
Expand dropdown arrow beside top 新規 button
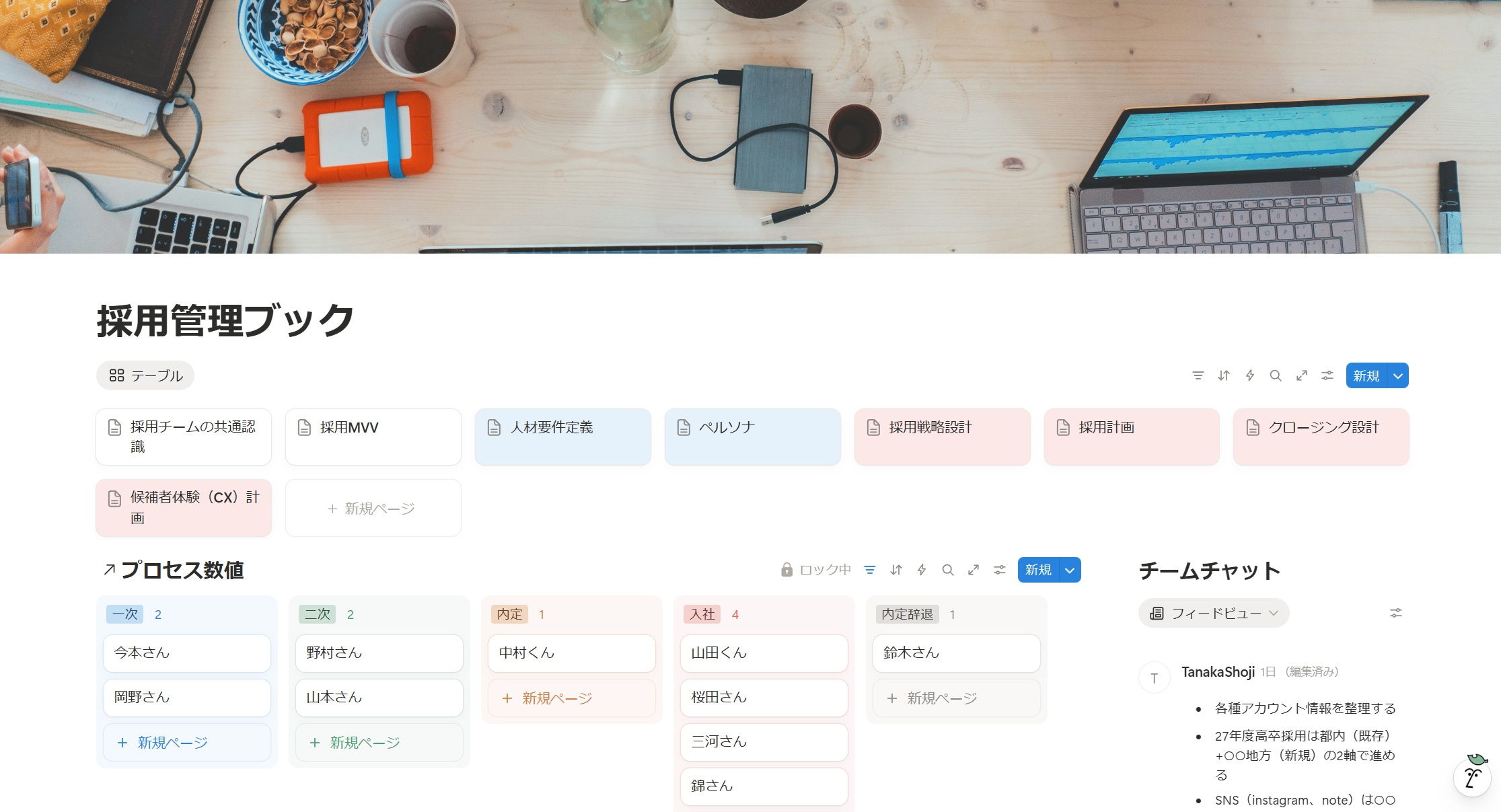(x=1398, y=375)
